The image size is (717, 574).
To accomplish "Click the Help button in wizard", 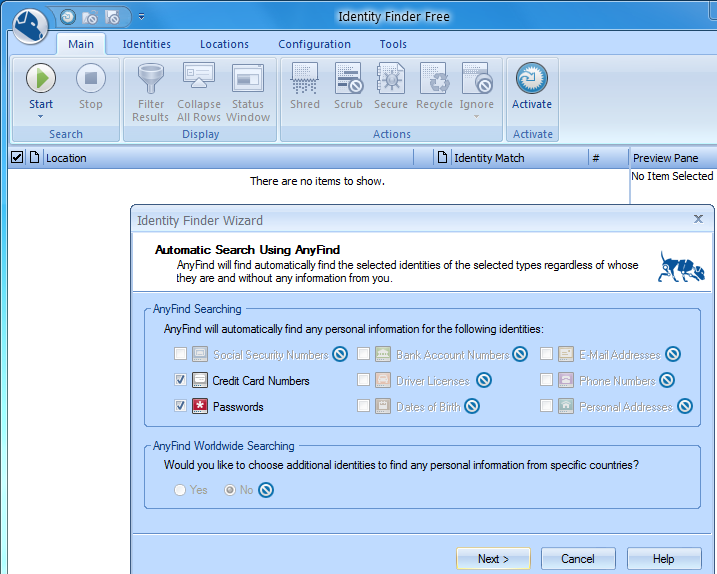I will [663, 558].
